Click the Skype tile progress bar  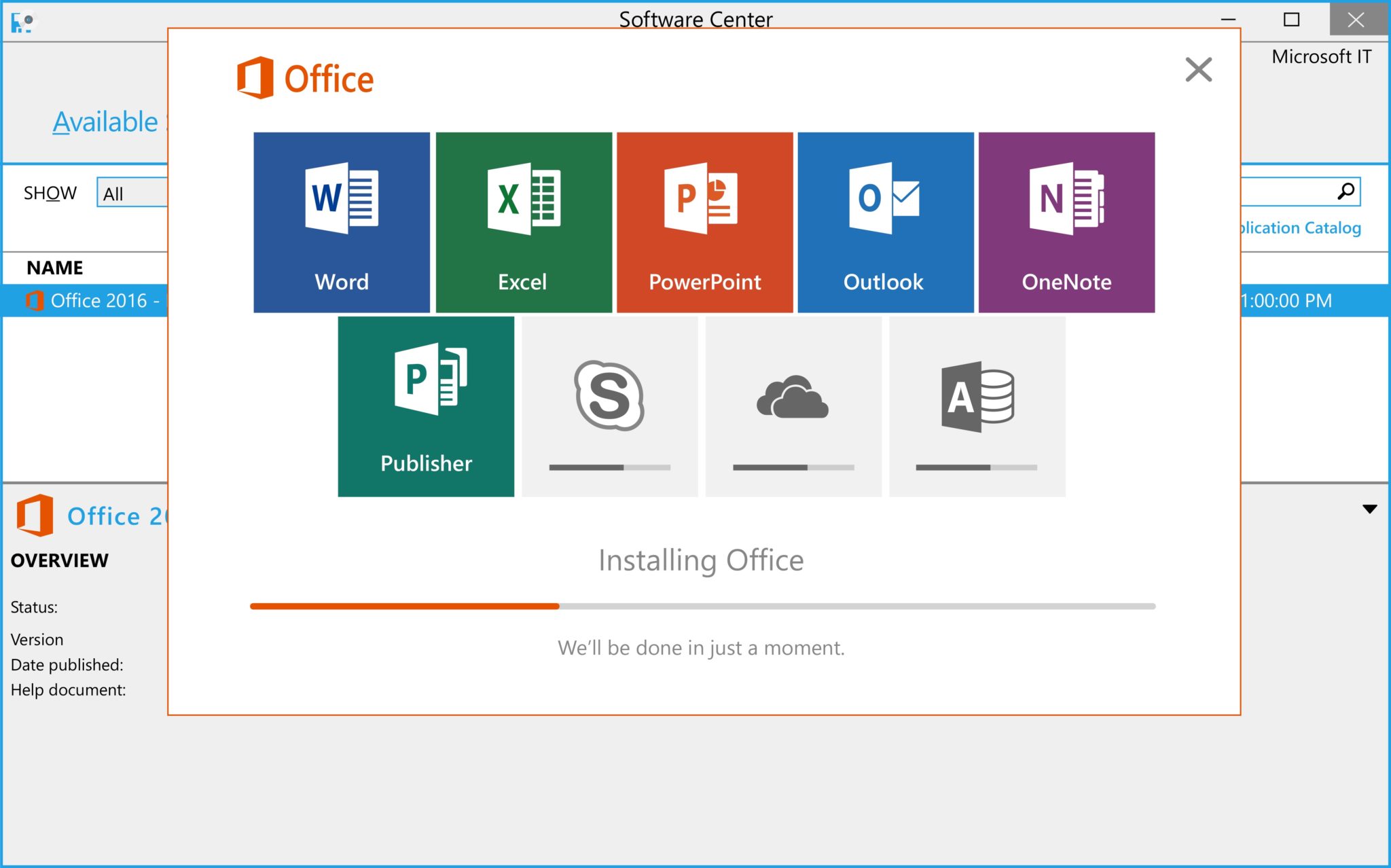609,467
